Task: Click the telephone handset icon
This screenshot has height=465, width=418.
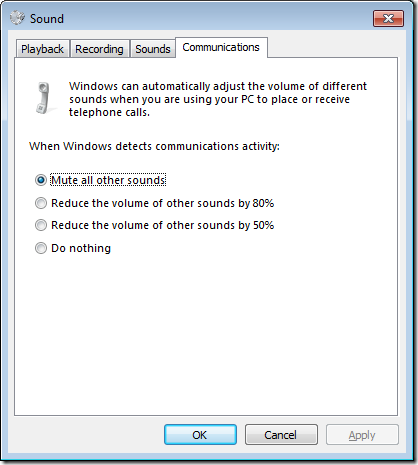Action: pyautogui.click(x=44, y=98)
